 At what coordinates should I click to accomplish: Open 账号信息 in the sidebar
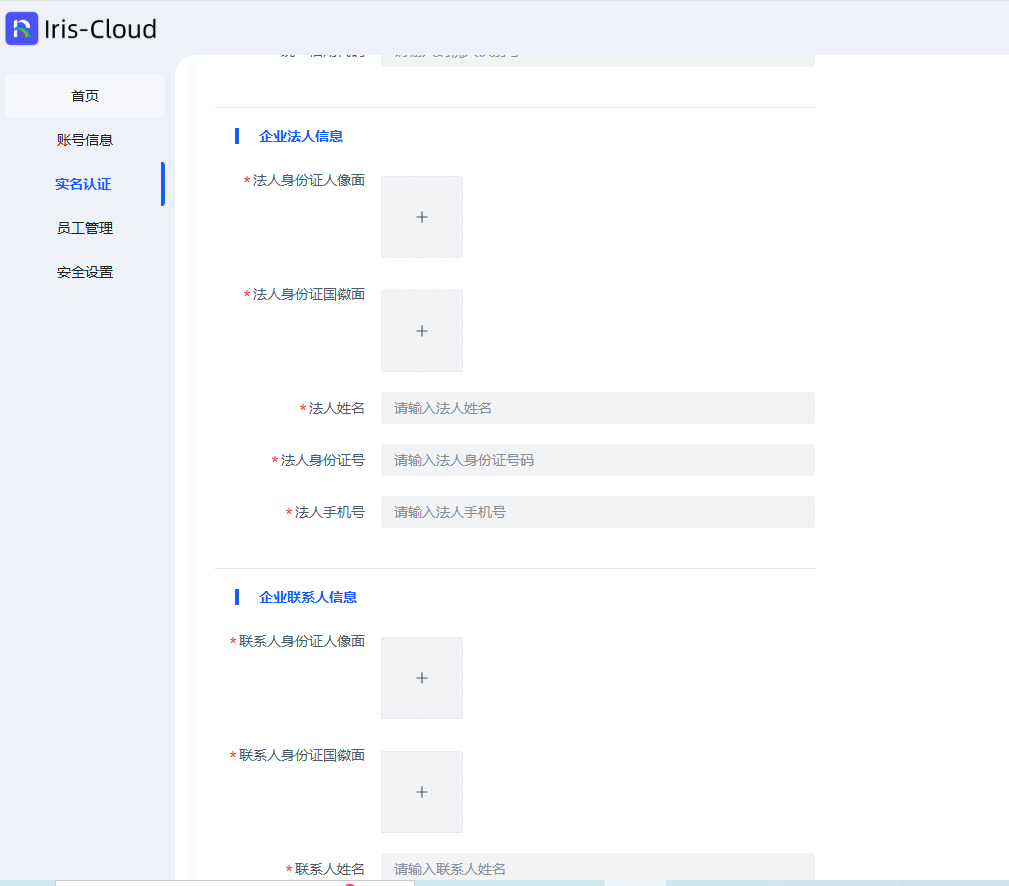coord(85,140)
